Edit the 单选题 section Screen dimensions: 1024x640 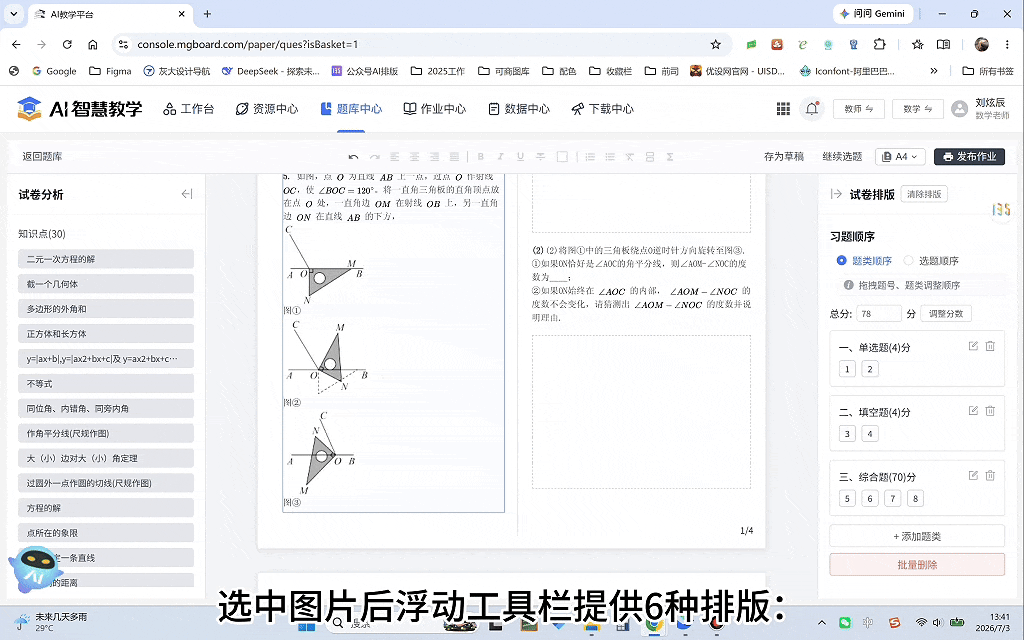point(973,346)
